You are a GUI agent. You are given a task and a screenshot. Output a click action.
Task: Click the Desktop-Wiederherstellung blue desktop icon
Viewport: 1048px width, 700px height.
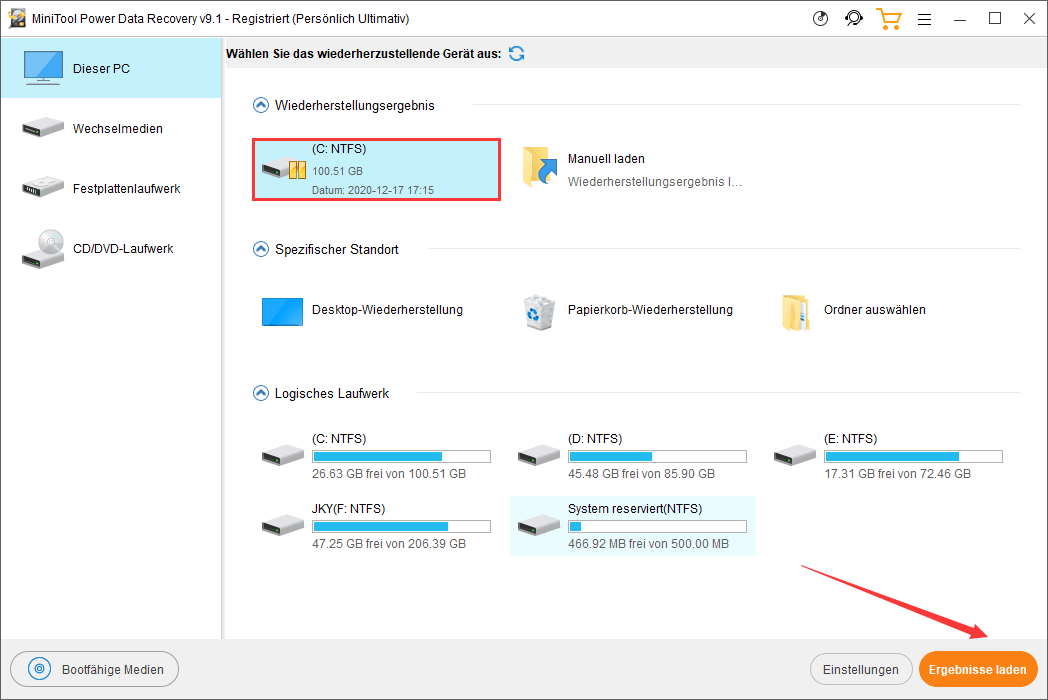[x=282, y=312]
